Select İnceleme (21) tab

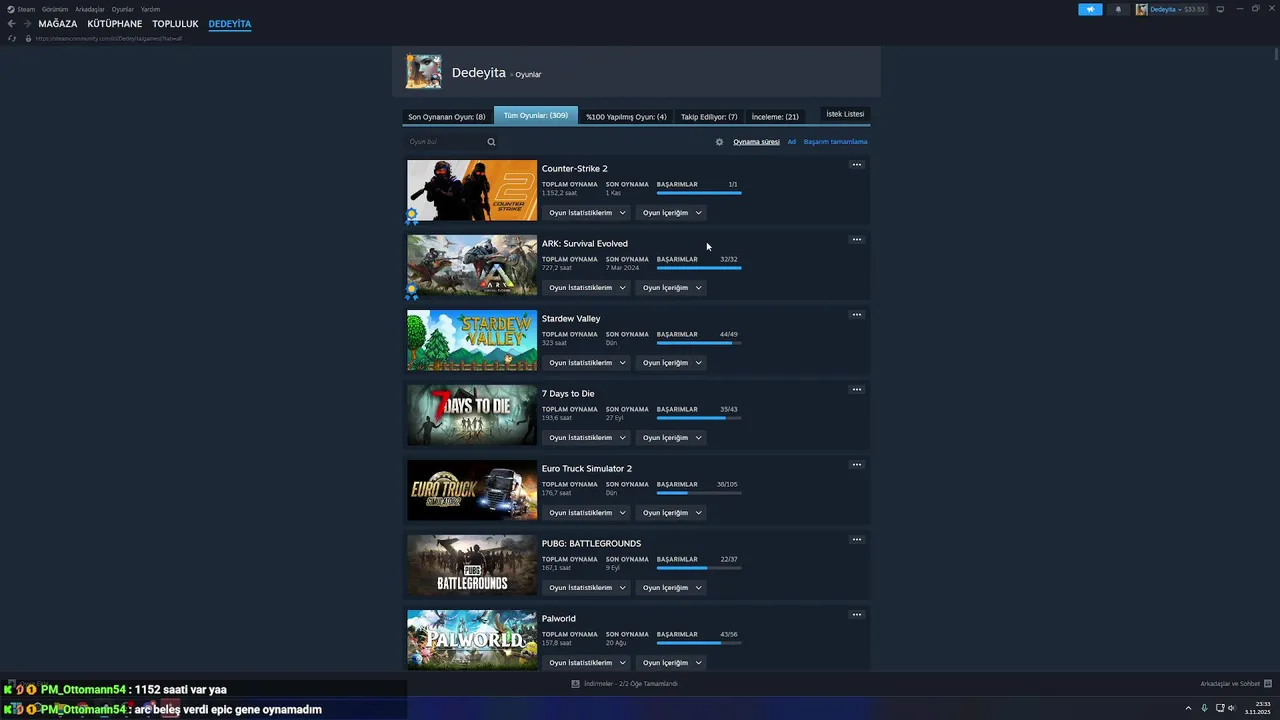pyautogui.click(x=775, y=116)
